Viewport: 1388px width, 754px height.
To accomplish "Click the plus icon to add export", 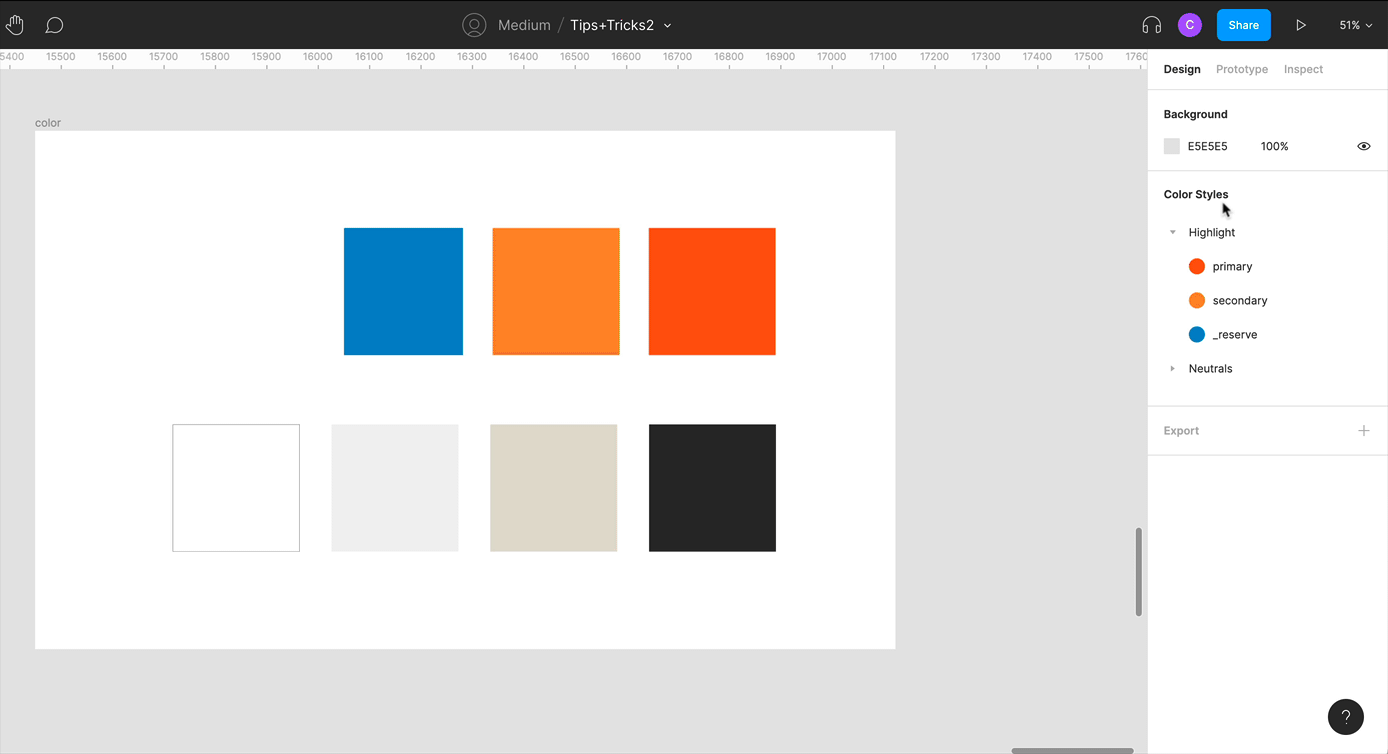I will point(1363,431).
